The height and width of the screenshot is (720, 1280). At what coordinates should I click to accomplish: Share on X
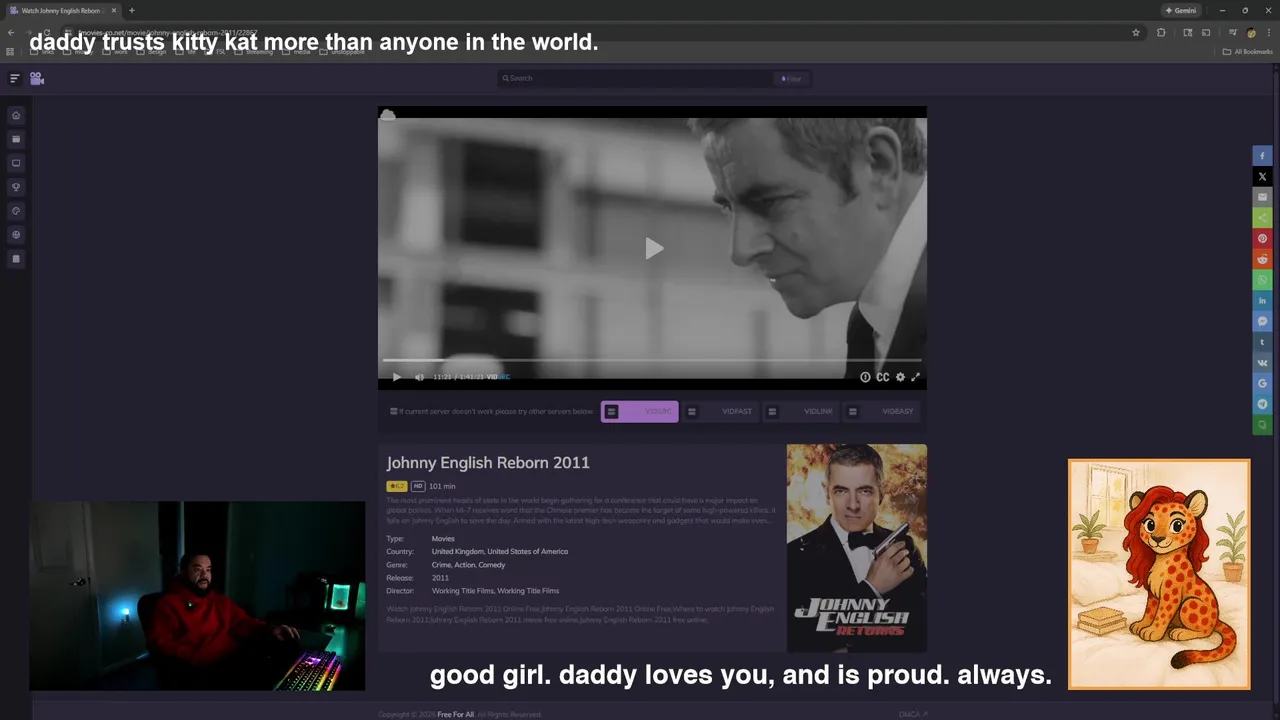point(1262,177)
